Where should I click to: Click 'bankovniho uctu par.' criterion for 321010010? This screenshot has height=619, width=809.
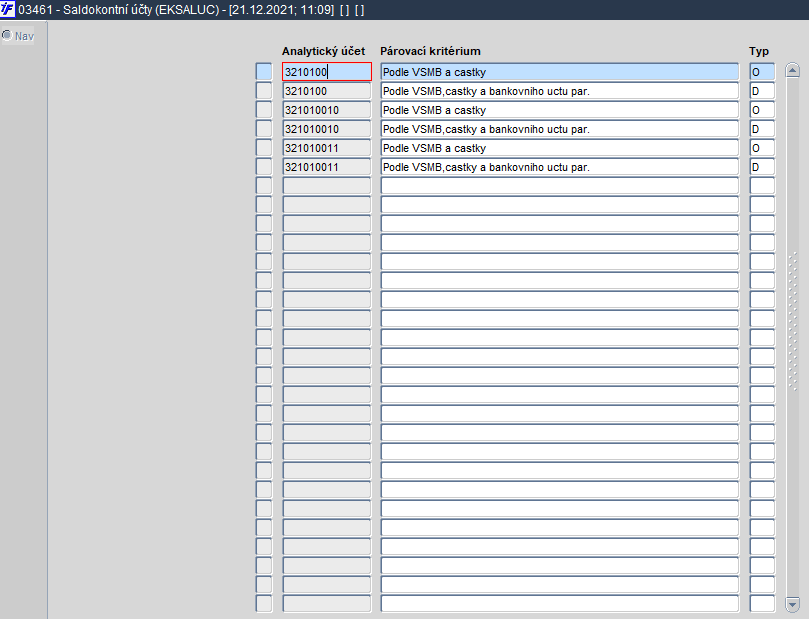click(x=560, y=129)
